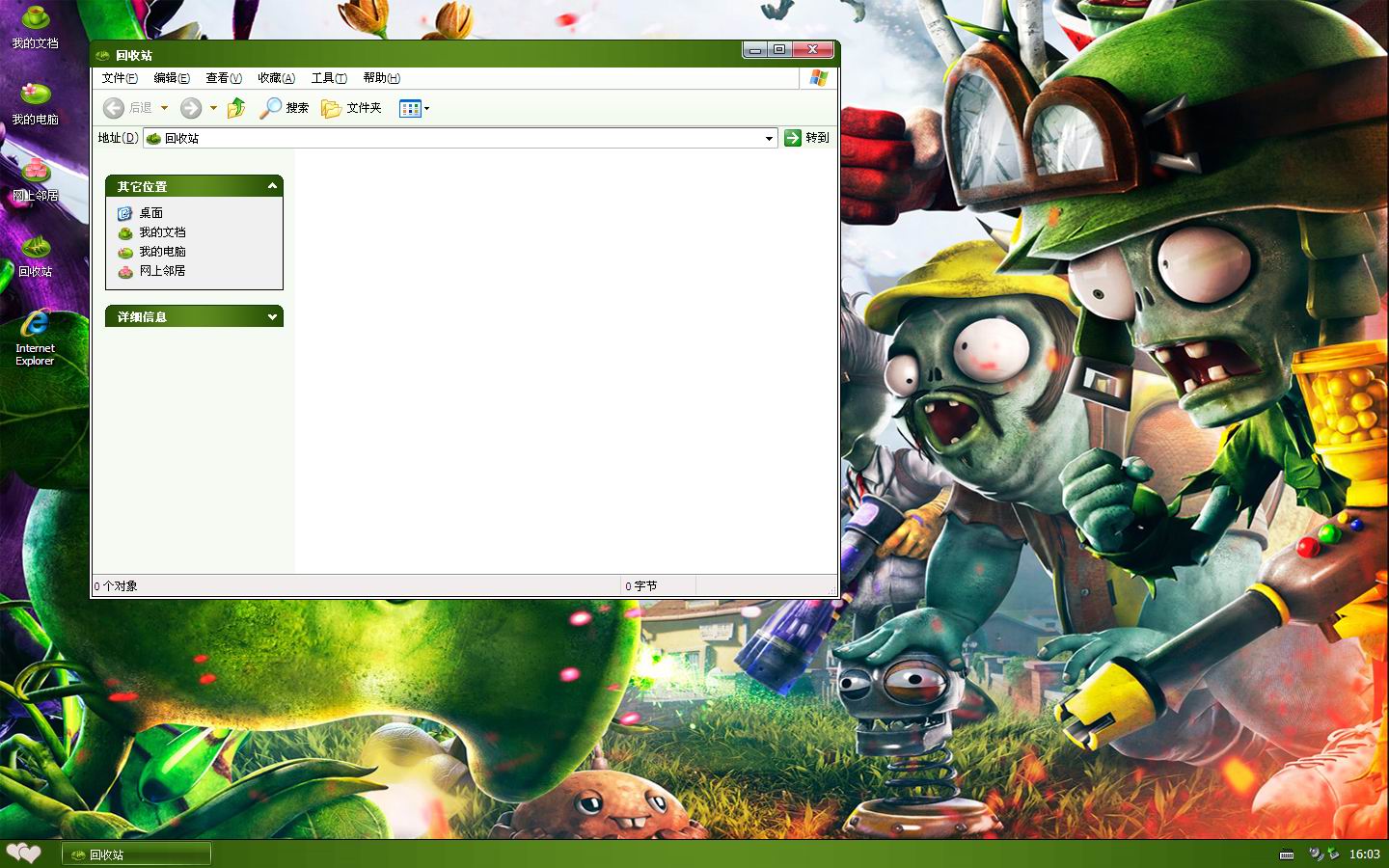Expand the 详细信息 panel
This screenshot has height=868, width=1389.
[272, 316]
